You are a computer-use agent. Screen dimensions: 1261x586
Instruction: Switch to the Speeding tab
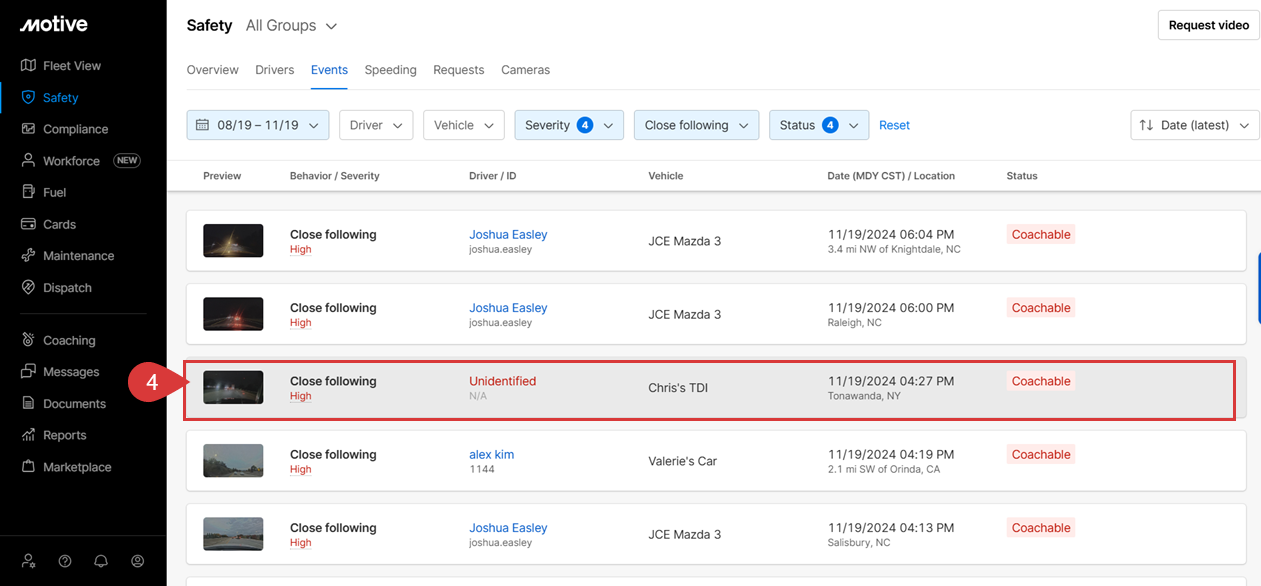390,70
